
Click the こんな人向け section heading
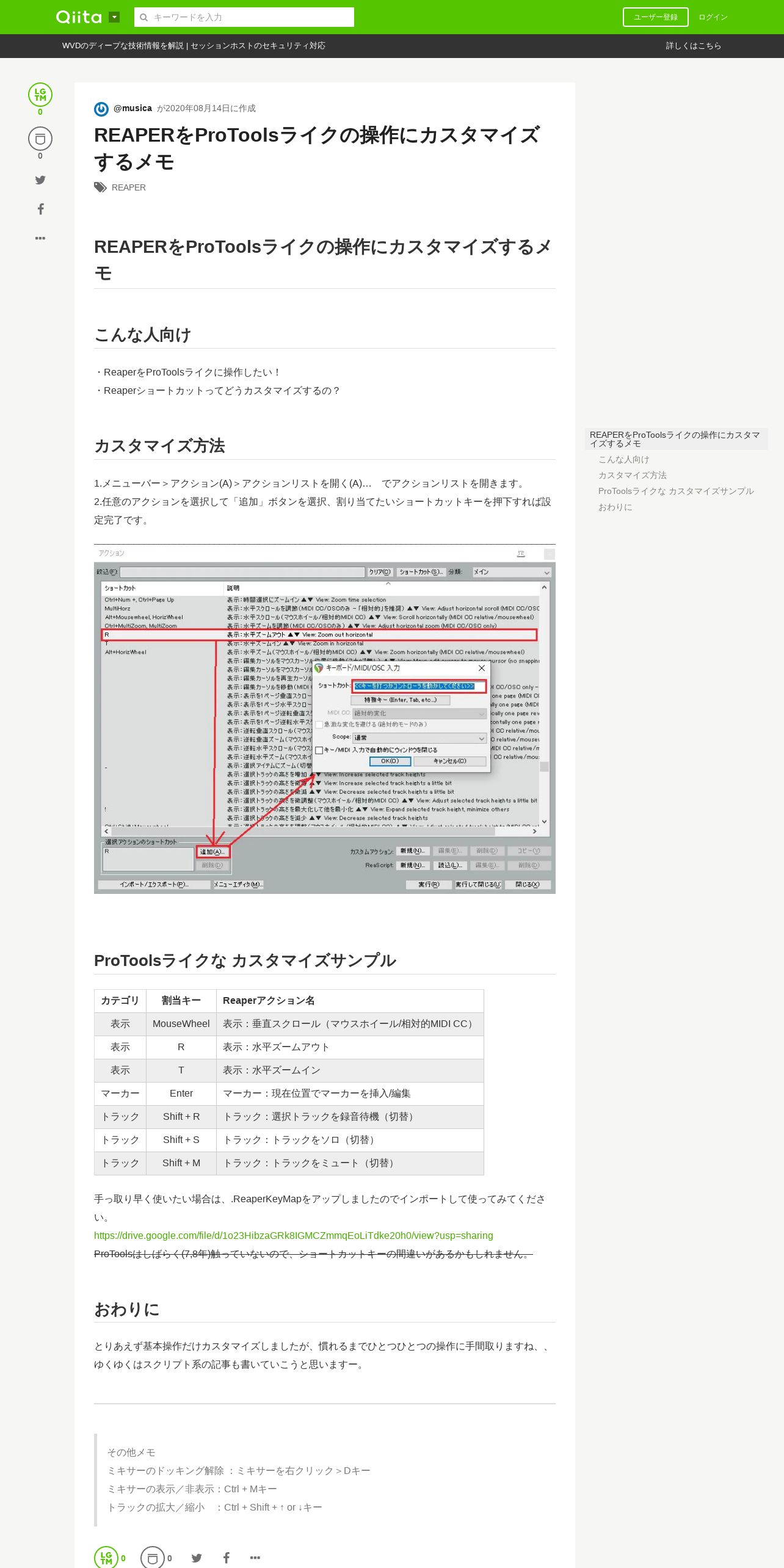point(142,335)
